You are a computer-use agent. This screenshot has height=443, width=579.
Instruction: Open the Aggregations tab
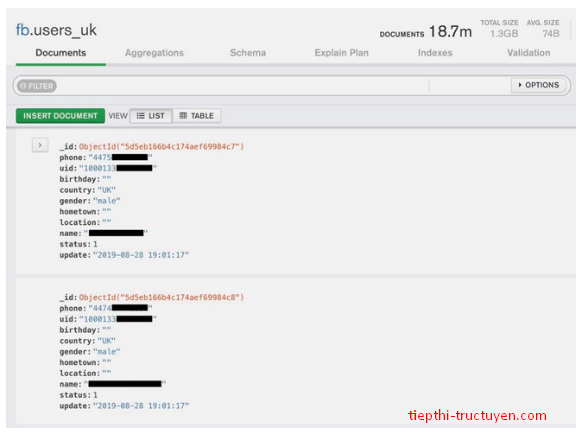point(154,53)
